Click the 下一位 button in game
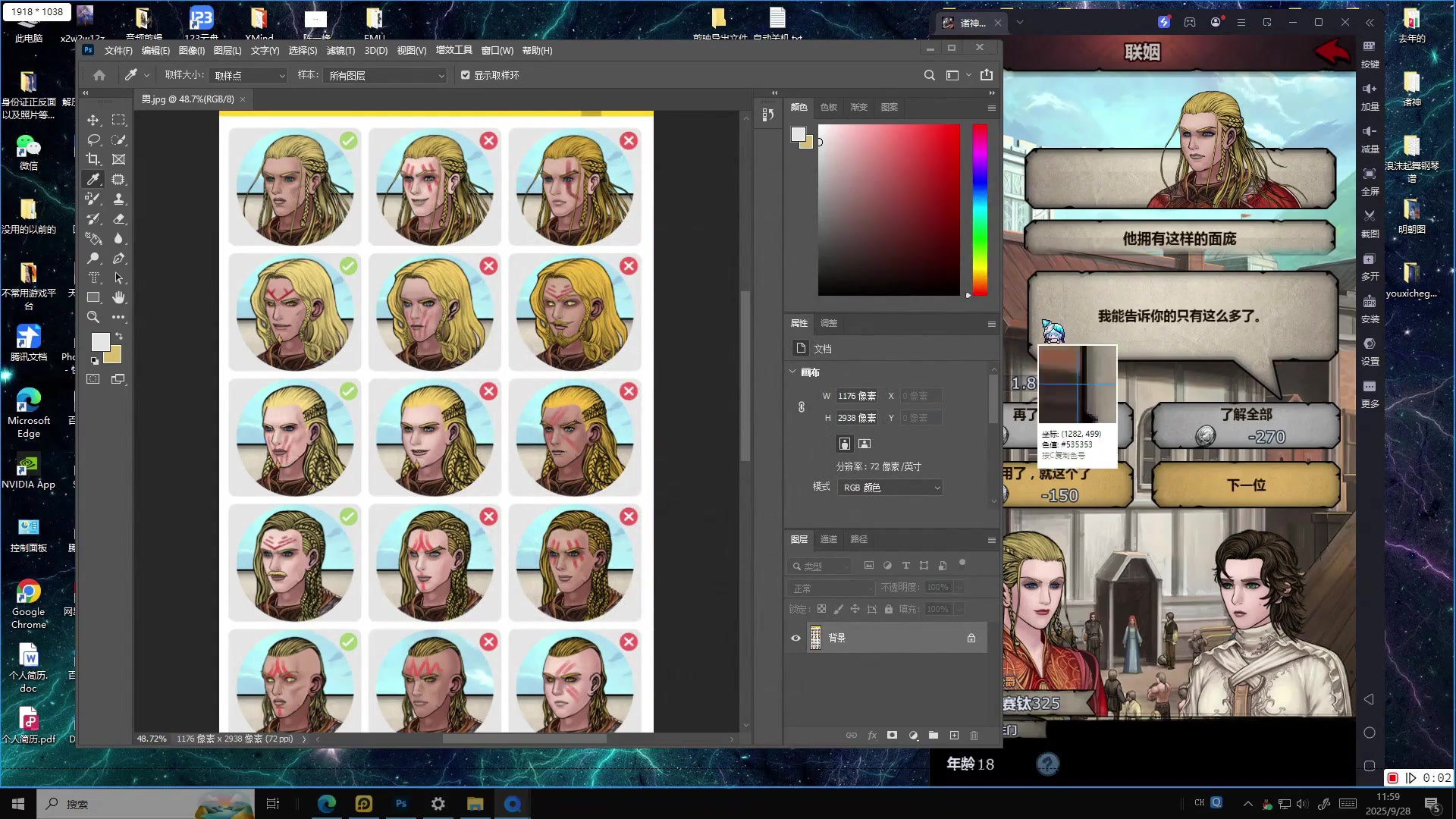1456x819 pixels. [1246, 485]
